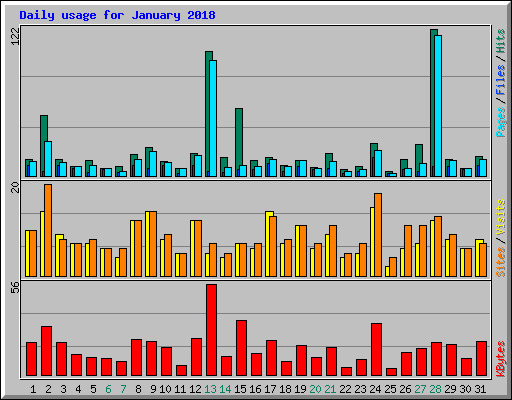Click day label '8' on the x-axis
The height and width of the screenshot is (400, 512).
coord(138,389)
